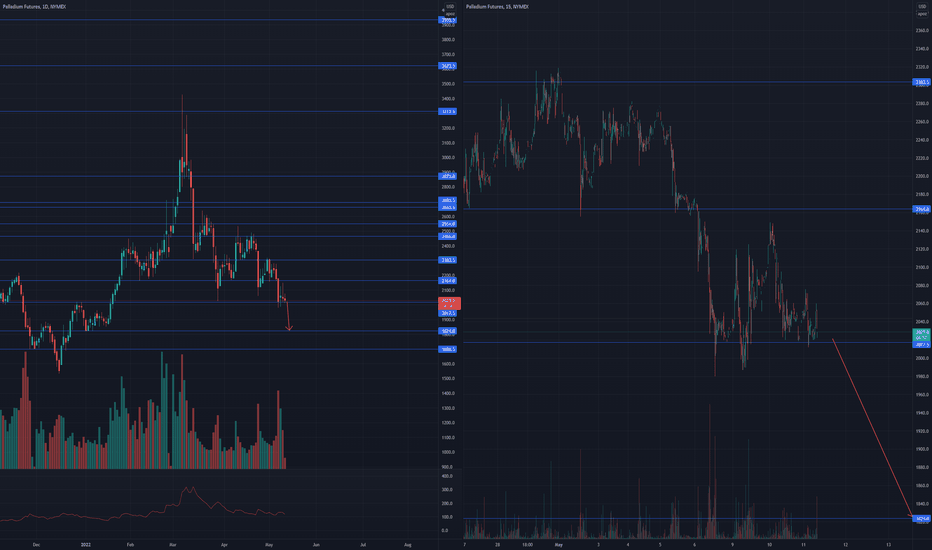Click the Feb label on the daily time axis
The image size is (932, 550).
[x=130, y=545]
